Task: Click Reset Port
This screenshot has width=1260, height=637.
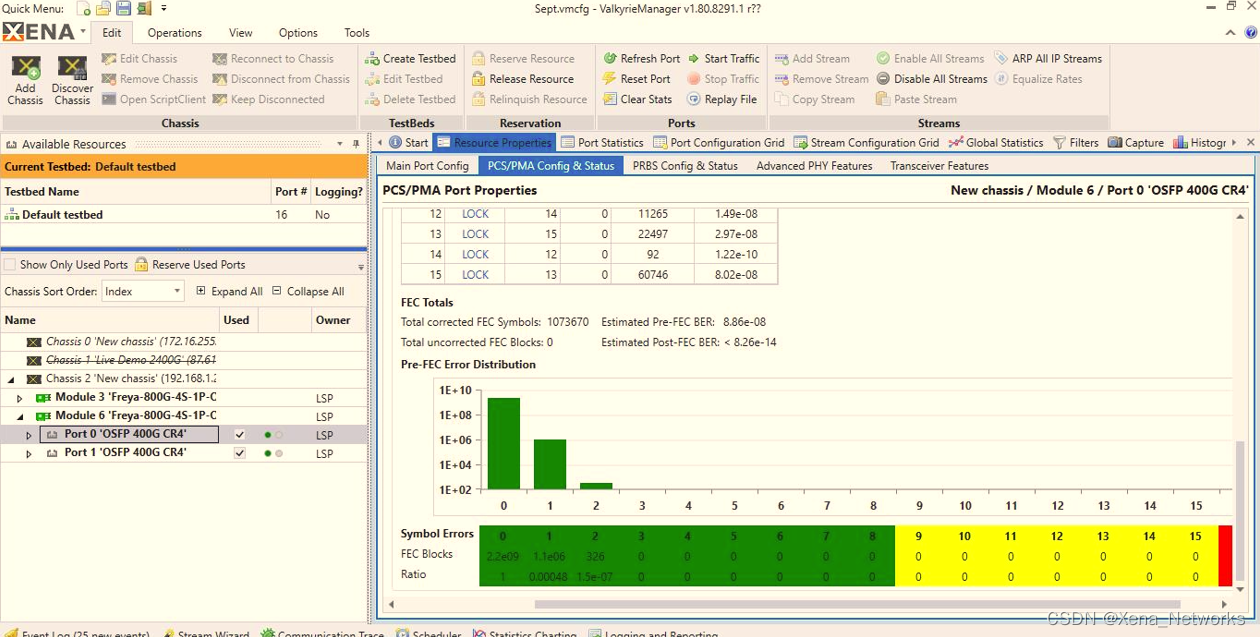Action: [637, 79]
